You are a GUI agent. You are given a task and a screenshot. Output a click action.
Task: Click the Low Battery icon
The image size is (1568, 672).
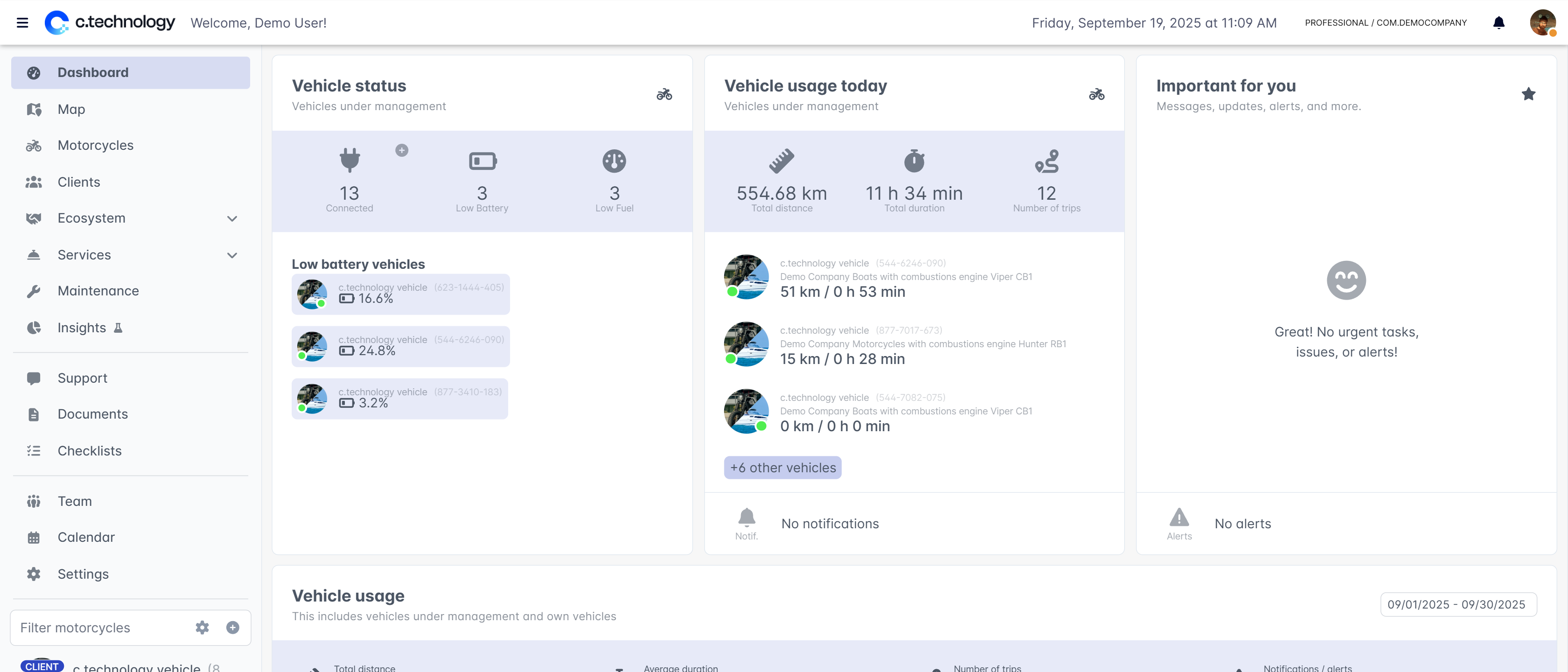(482, 161)
